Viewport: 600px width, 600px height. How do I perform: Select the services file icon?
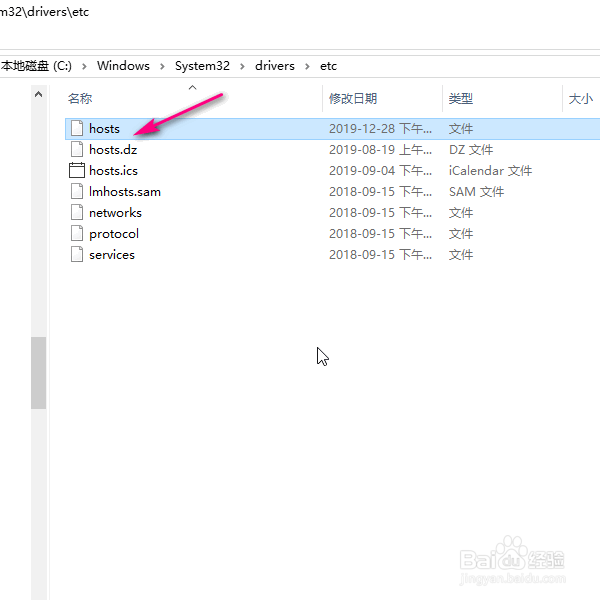point(77,255)
